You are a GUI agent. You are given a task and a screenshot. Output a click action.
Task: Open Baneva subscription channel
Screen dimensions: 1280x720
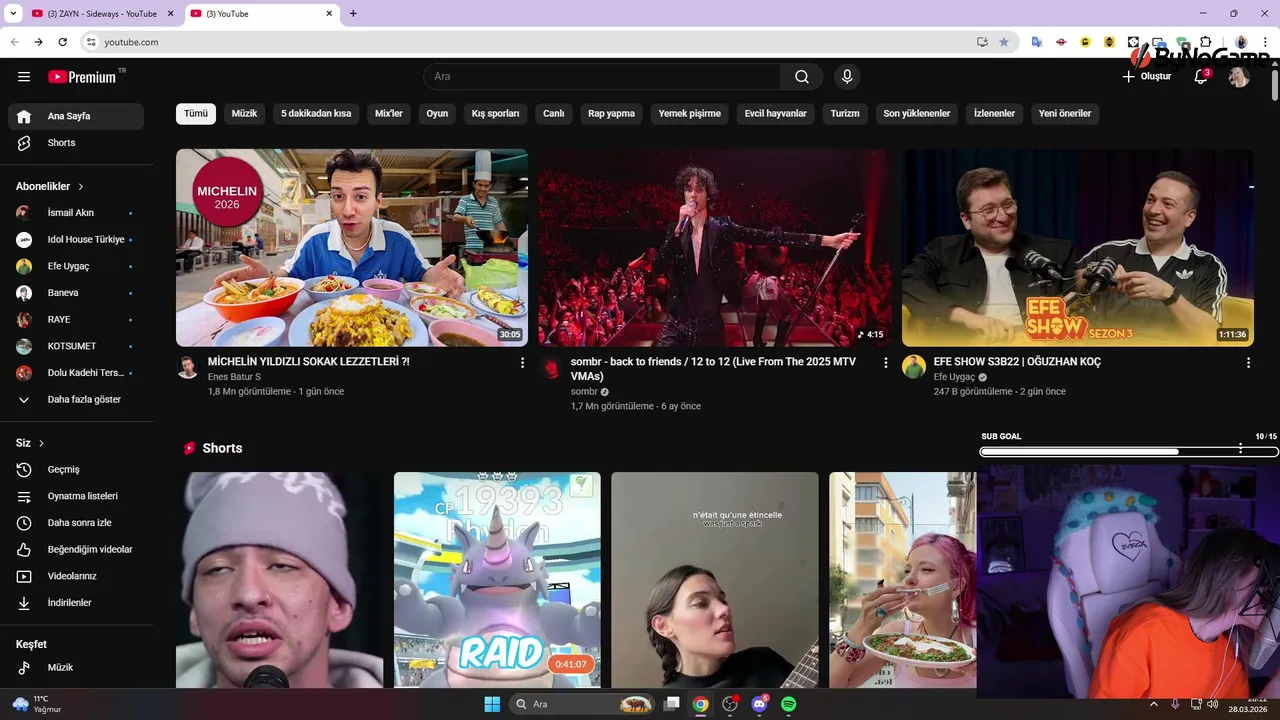click(x=76, y=293)
